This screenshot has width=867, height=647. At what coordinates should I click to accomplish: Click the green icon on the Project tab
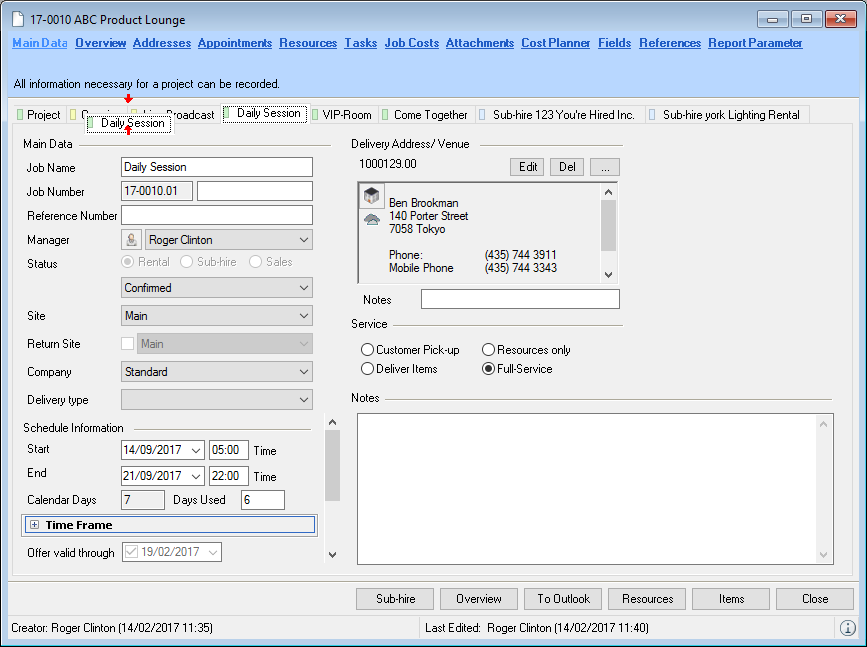tap(21, 115)
